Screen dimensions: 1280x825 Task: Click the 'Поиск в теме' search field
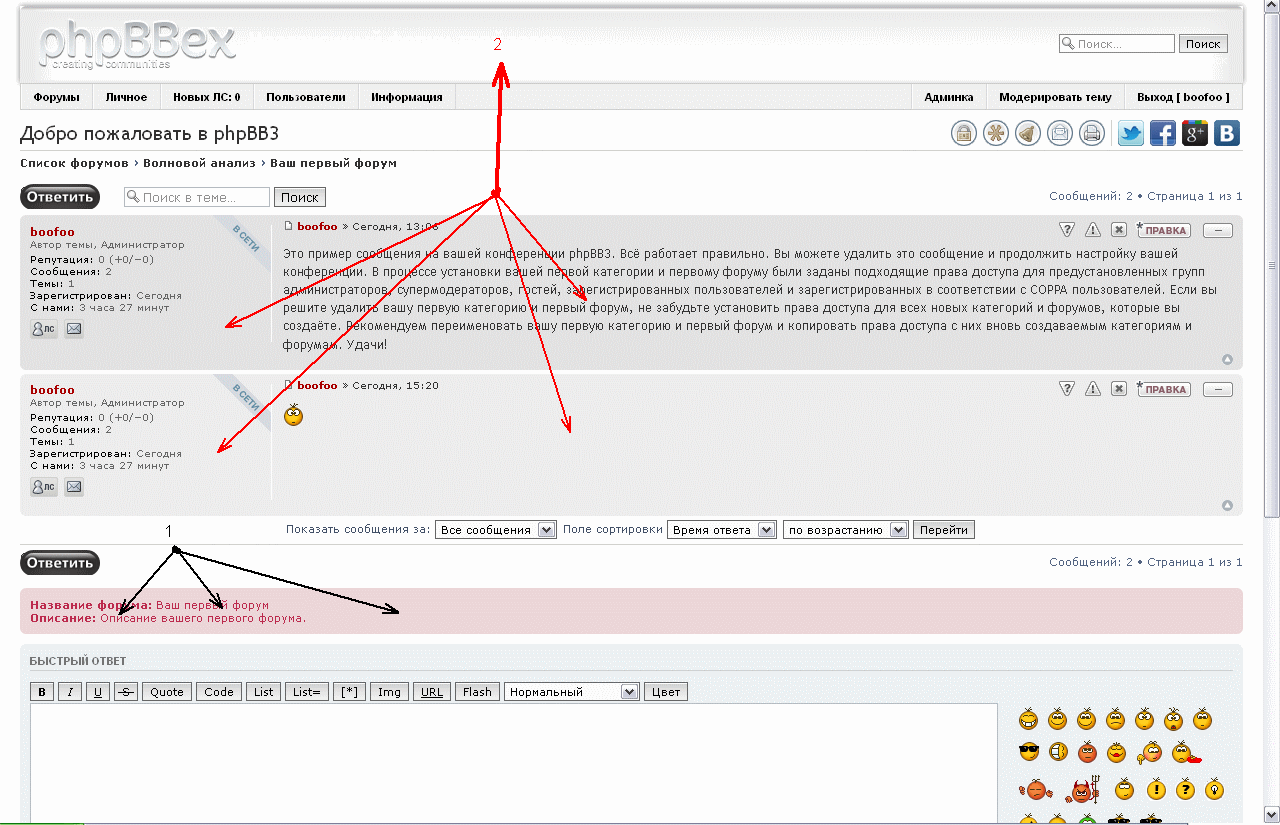(197, 197)
